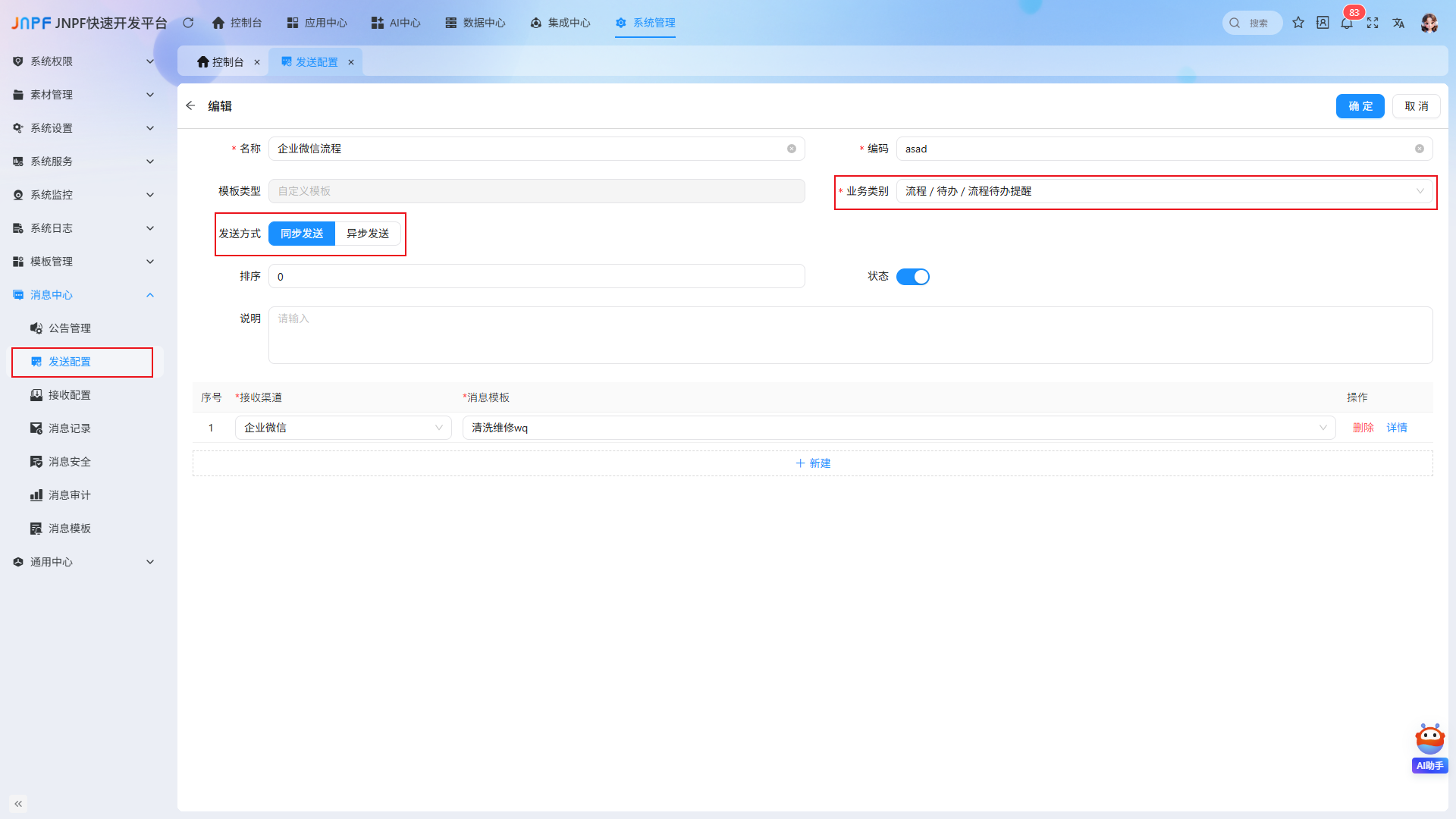This screenshot has width=1456, height=819.
Task: Open the 业务类别 cascader dropdown
Action: (x=1165, y=191)
